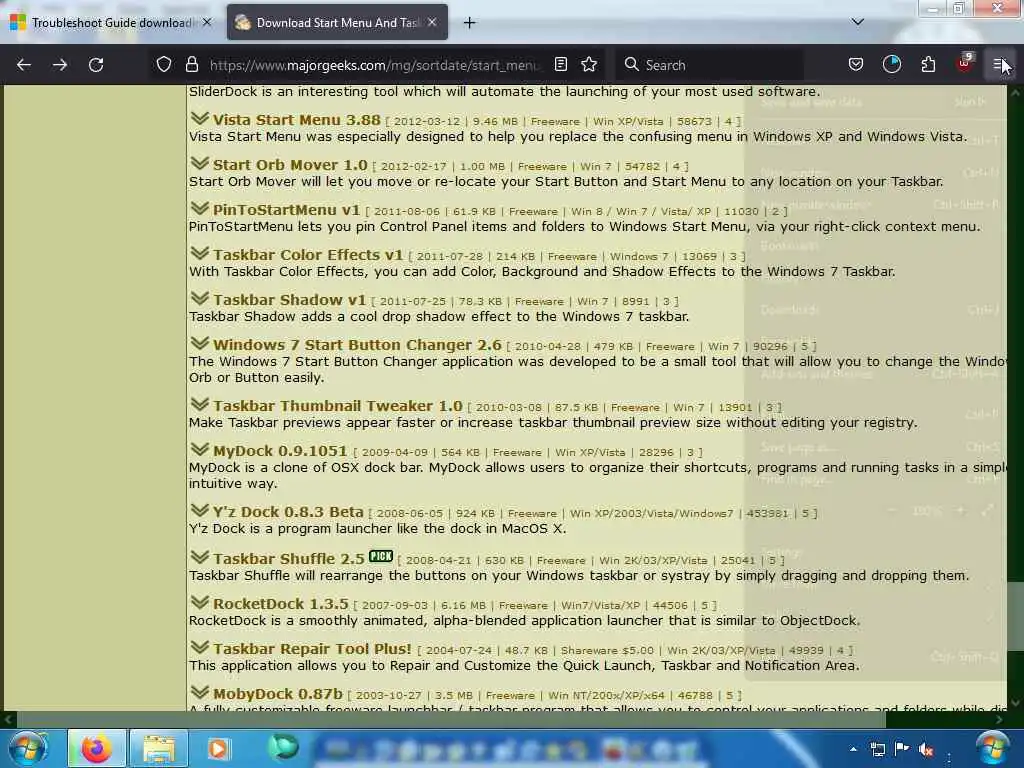The height and width of the screenshot is (768, 1024).
Task: Click download arrow beside RocketDock
Action: (199, 602)
